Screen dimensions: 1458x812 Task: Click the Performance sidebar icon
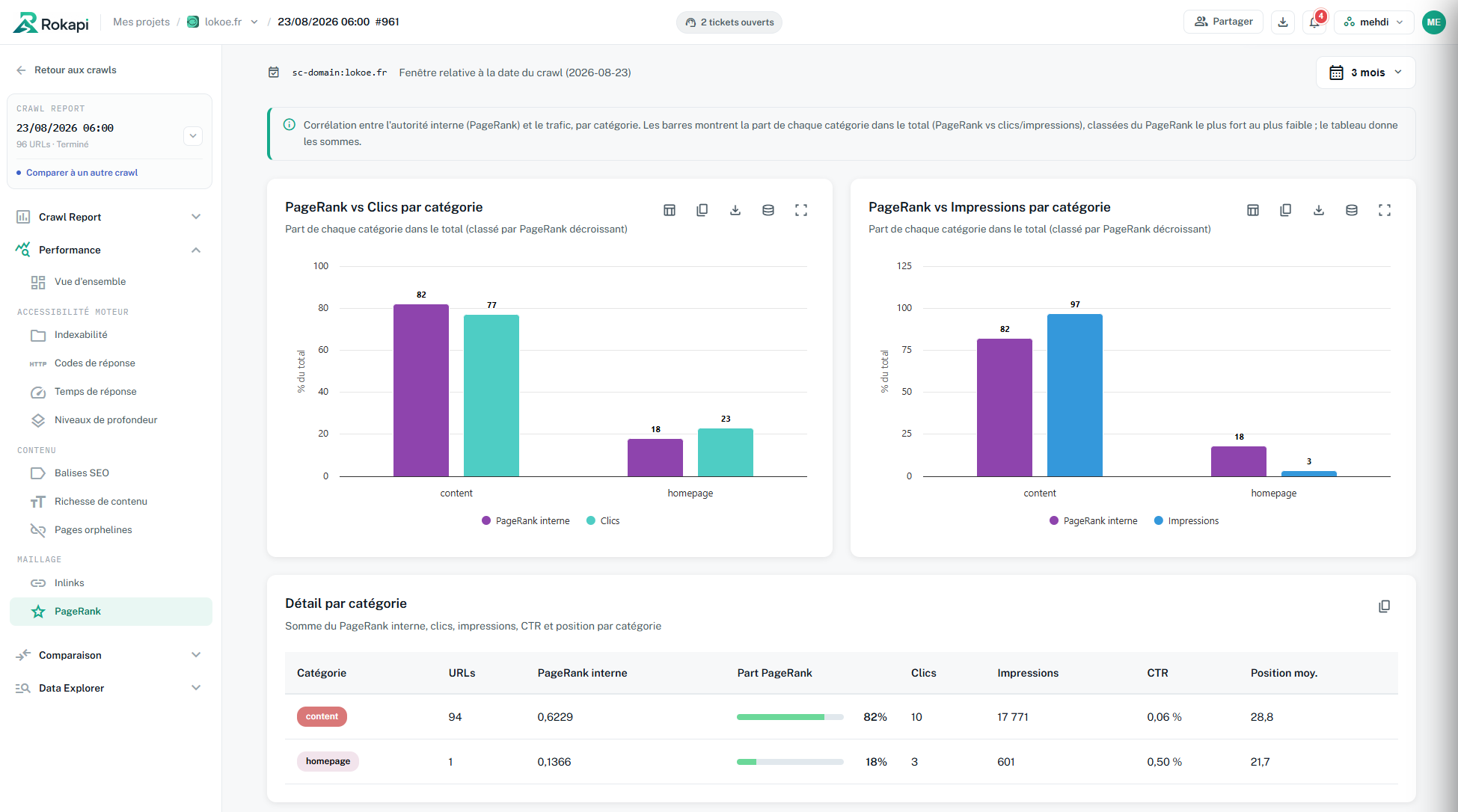[x=23, y=250]
